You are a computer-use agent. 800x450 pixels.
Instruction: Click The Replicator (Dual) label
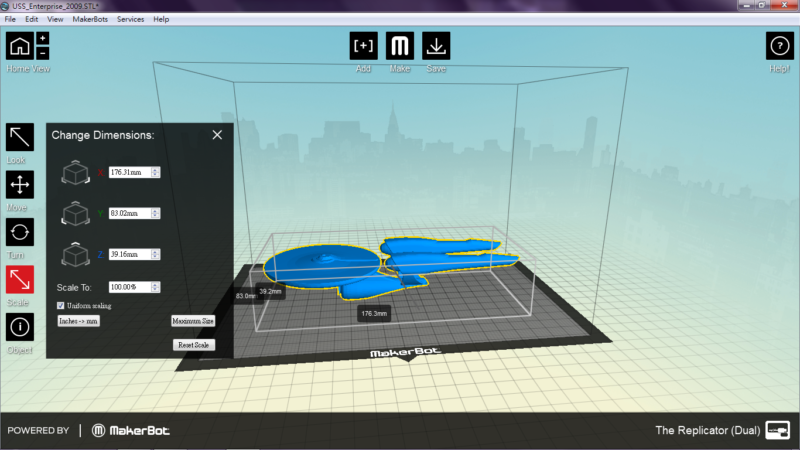708,430
